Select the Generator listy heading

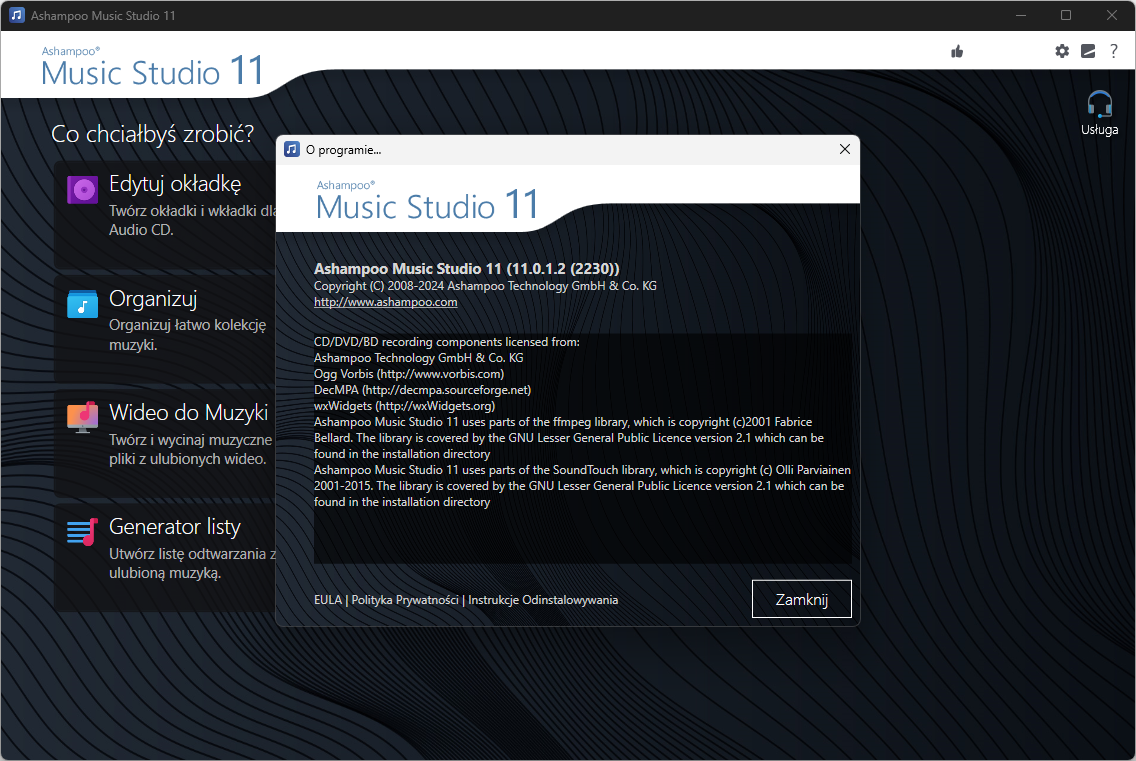click(175, 527)
